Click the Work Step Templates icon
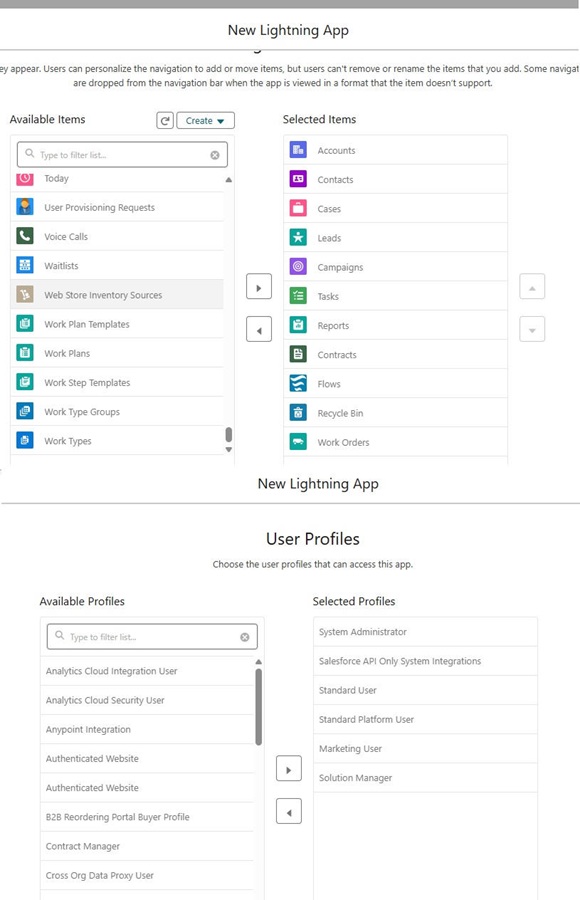This screenshot has height=900, width=580. pyautogui.click(x=25, y=382)
